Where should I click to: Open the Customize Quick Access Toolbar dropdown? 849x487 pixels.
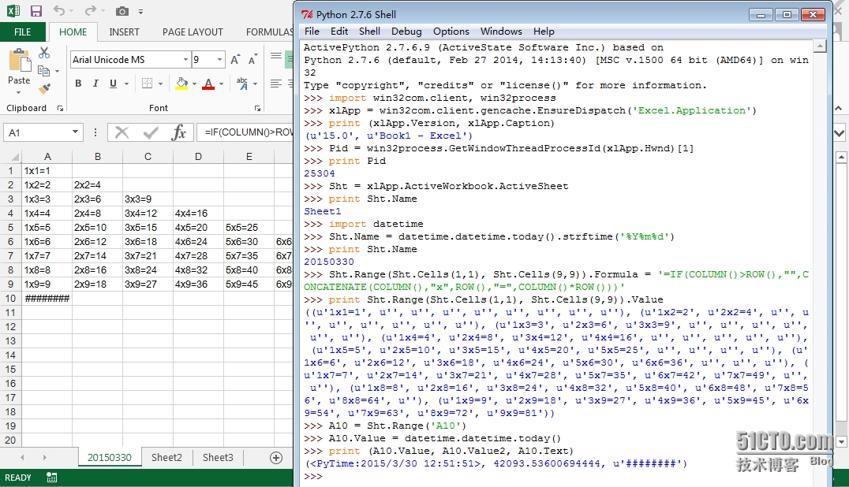(x=141, y=11)
